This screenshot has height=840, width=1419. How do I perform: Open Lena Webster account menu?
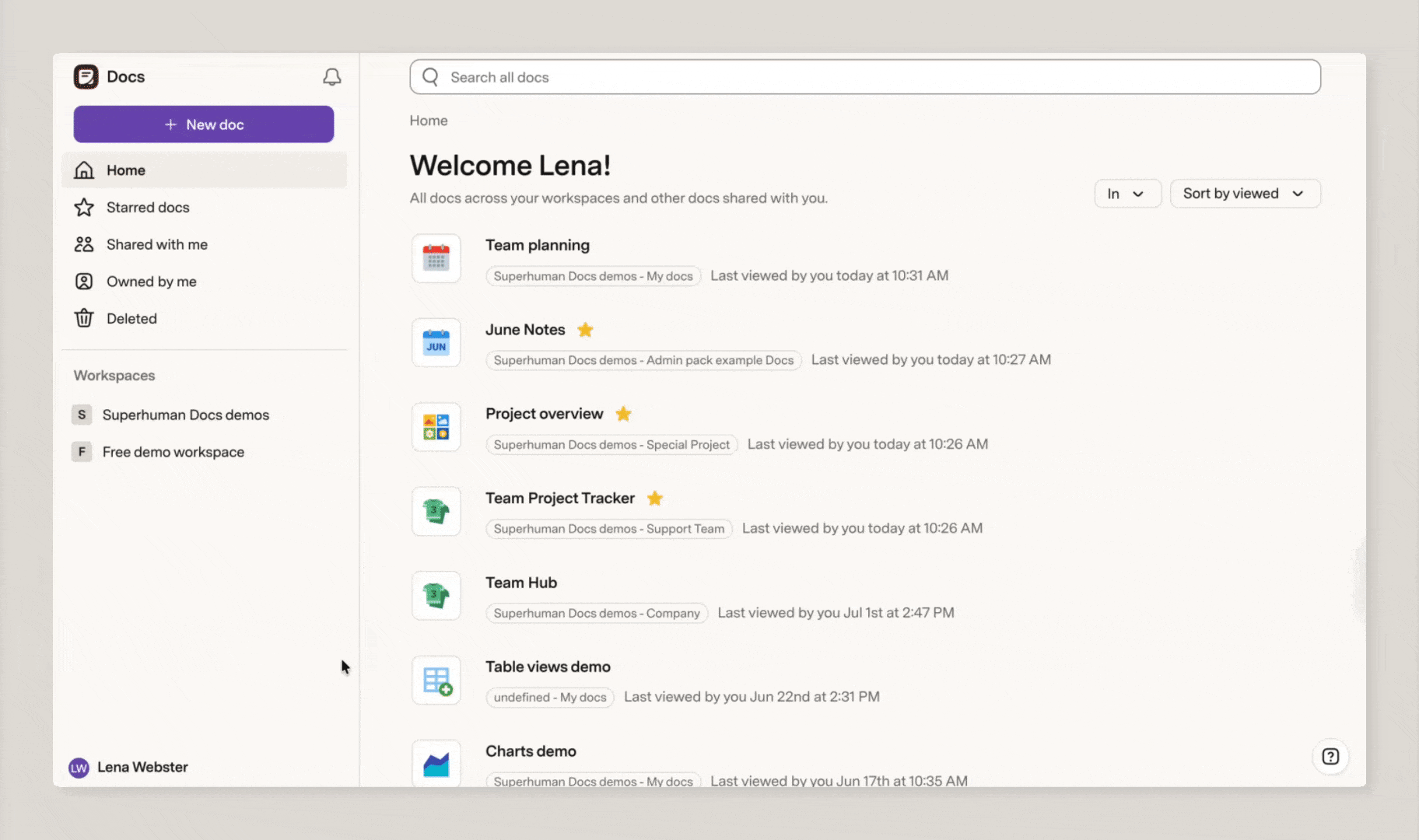(x=129, y=768)
